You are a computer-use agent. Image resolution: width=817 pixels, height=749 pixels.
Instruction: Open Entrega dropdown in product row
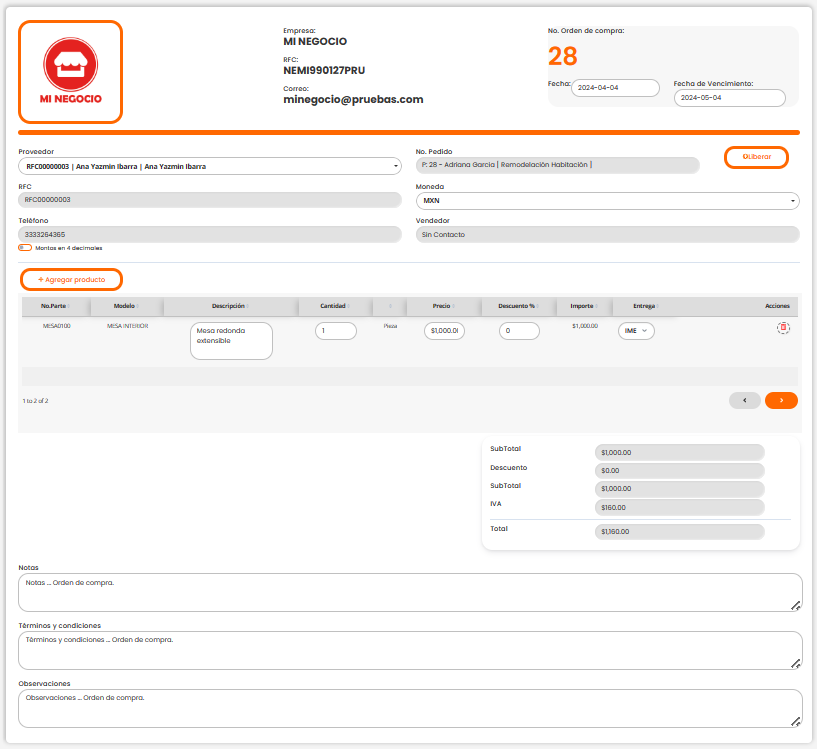636,331
